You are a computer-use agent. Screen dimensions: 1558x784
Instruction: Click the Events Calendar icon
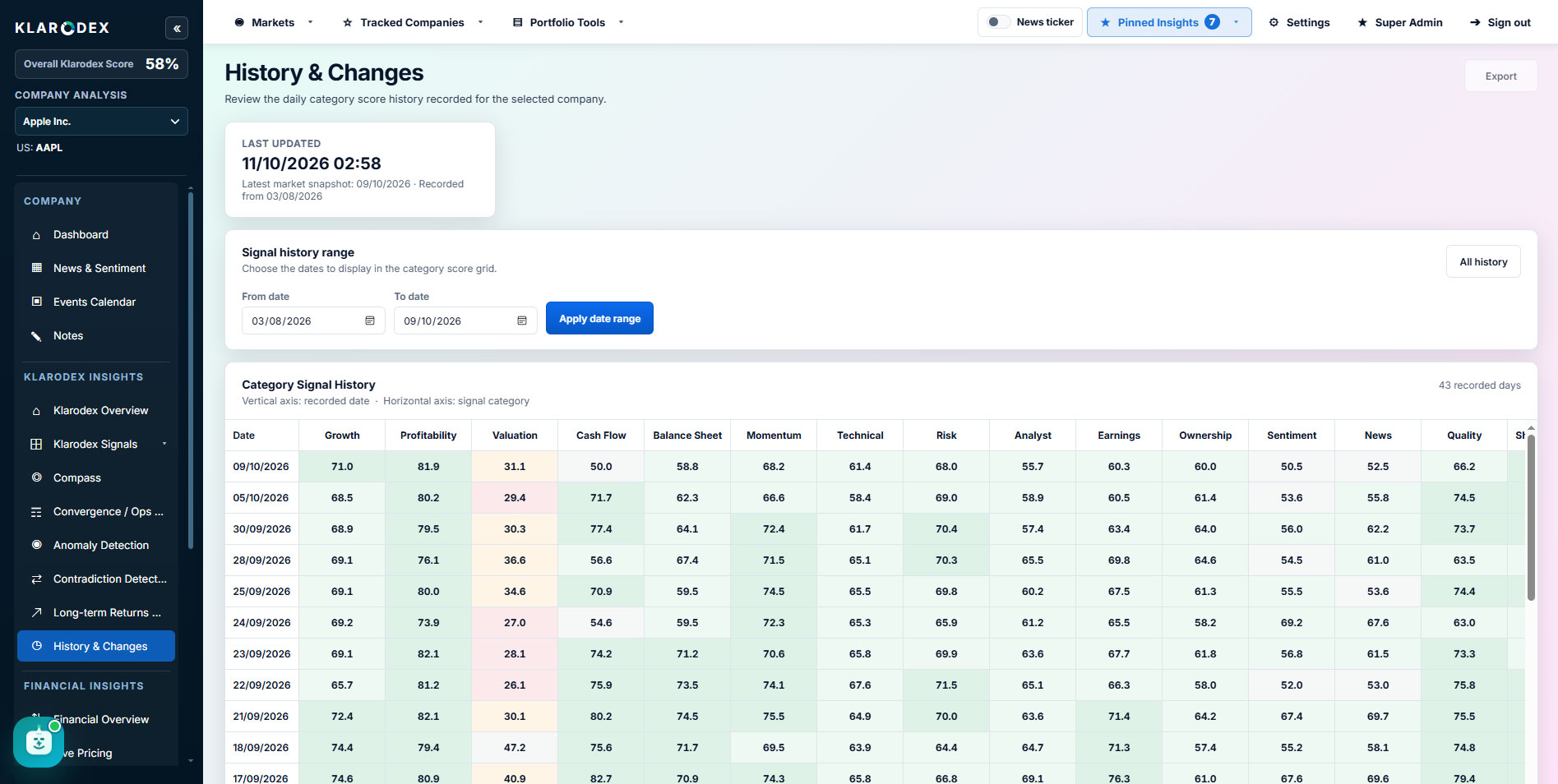(x=36, y=302)
